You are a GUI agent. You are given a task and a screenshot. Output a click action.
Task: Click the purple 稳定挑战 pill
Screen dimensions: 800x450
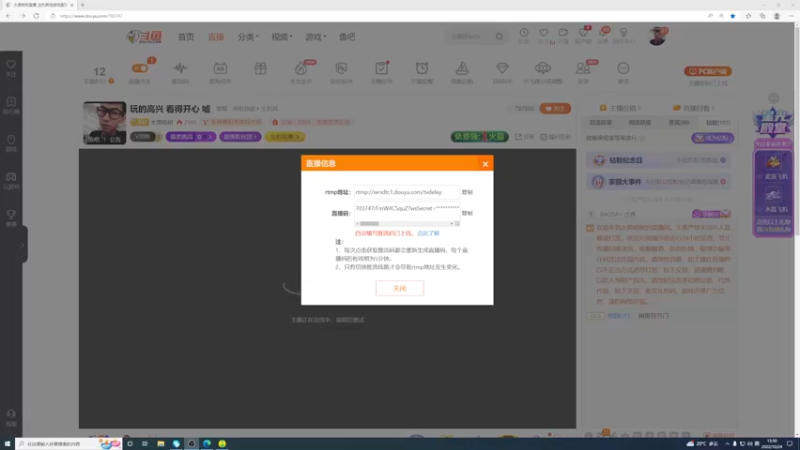tap(190, 137)
